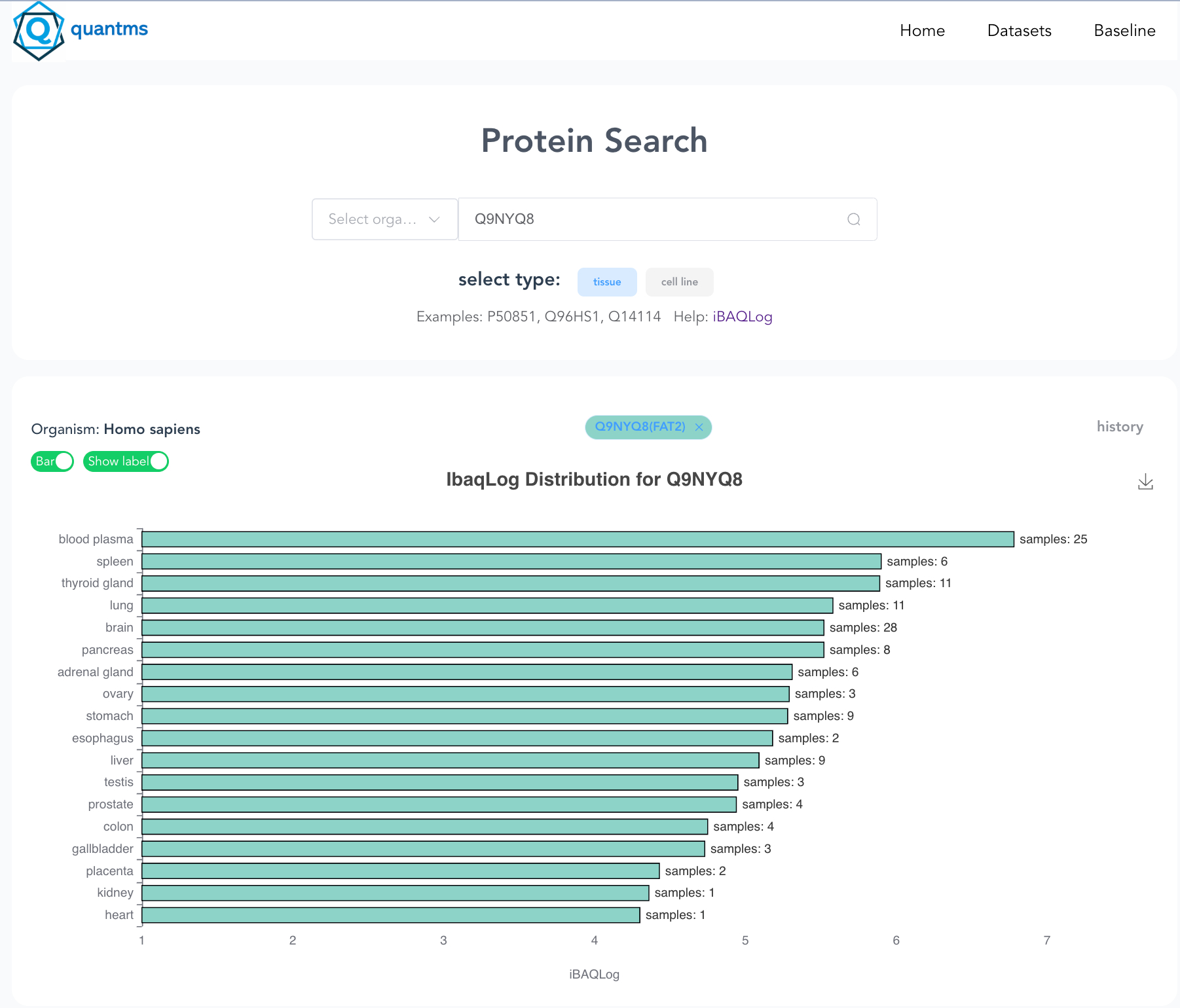This screenshot has height=1008, width=1180.
Task: Open the Datasets menu item
Action: pos(1019,31)
